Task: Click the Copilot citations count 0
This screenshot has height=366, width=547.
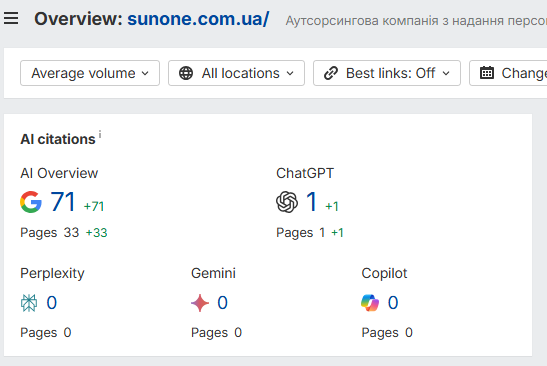Action: (393, 302)
